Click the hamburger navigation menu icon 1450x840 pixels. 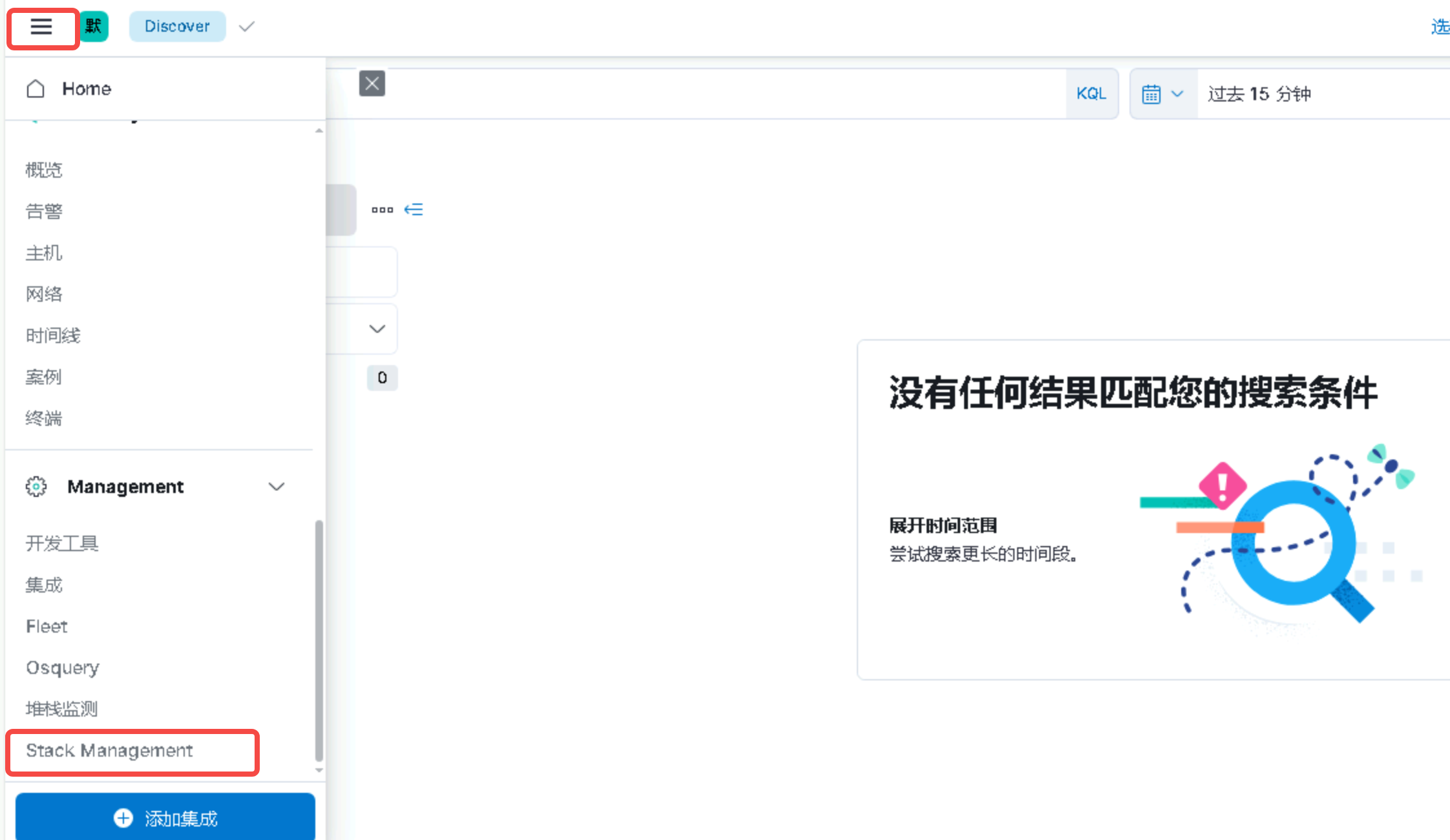(x=41, y=27)
